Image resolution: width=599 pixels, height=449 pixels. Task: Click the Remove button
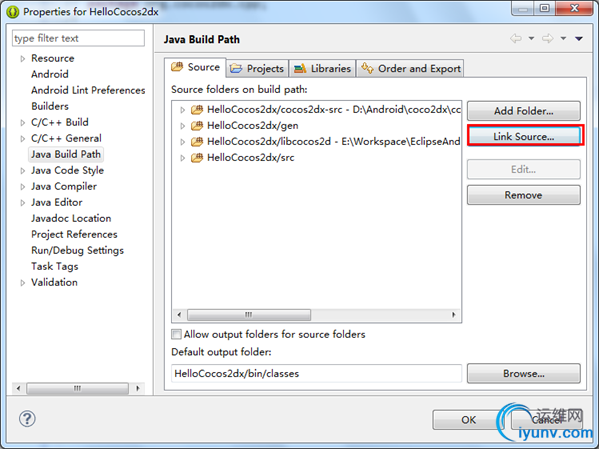523,195
